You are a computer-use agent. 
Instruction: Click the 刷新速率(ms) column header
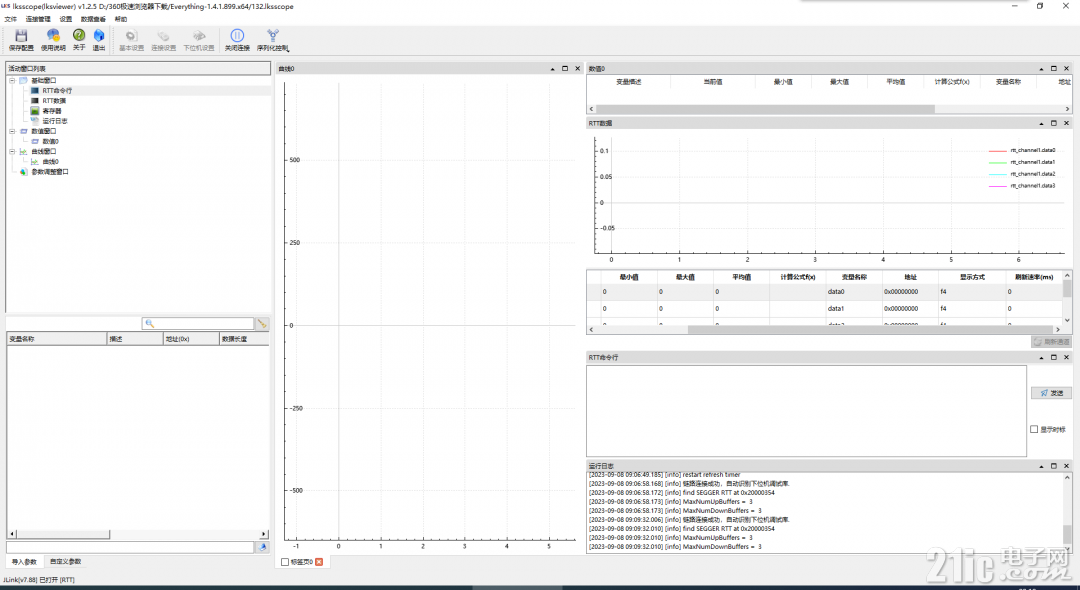click(x=1034, y=277)
